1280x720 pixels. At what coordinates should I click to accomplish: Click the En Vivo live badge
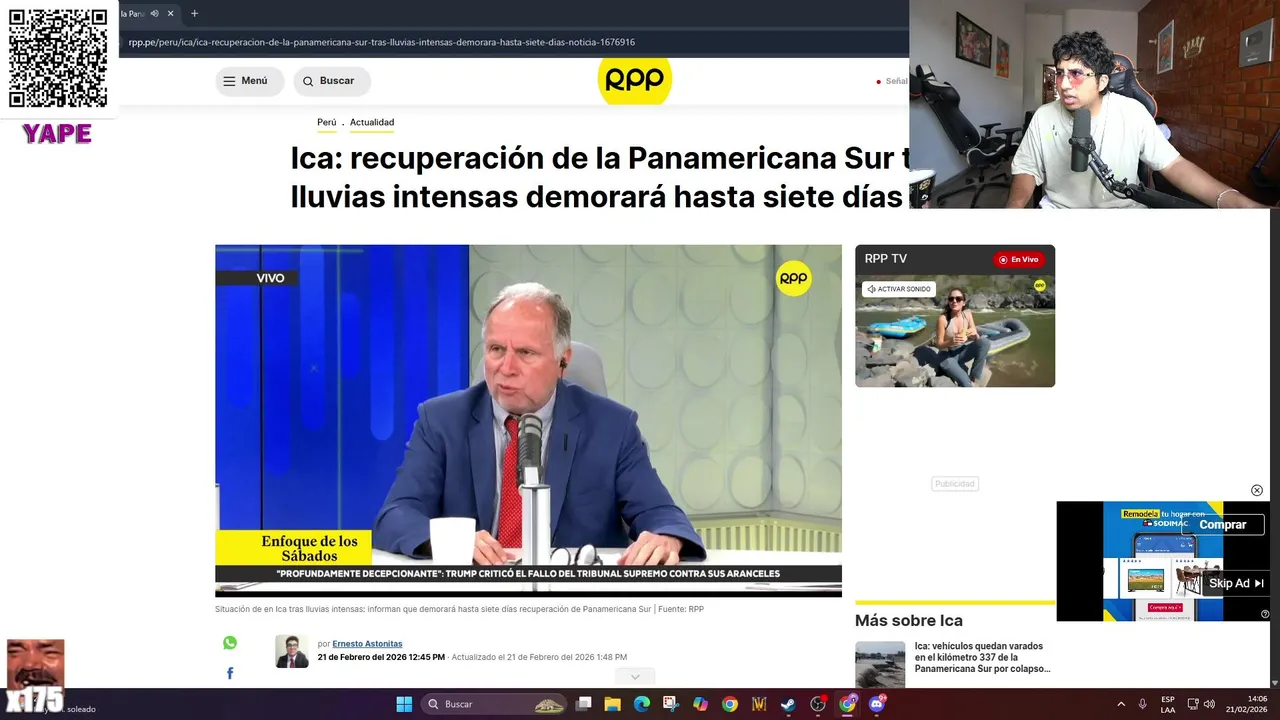[x=1019, y=259]
